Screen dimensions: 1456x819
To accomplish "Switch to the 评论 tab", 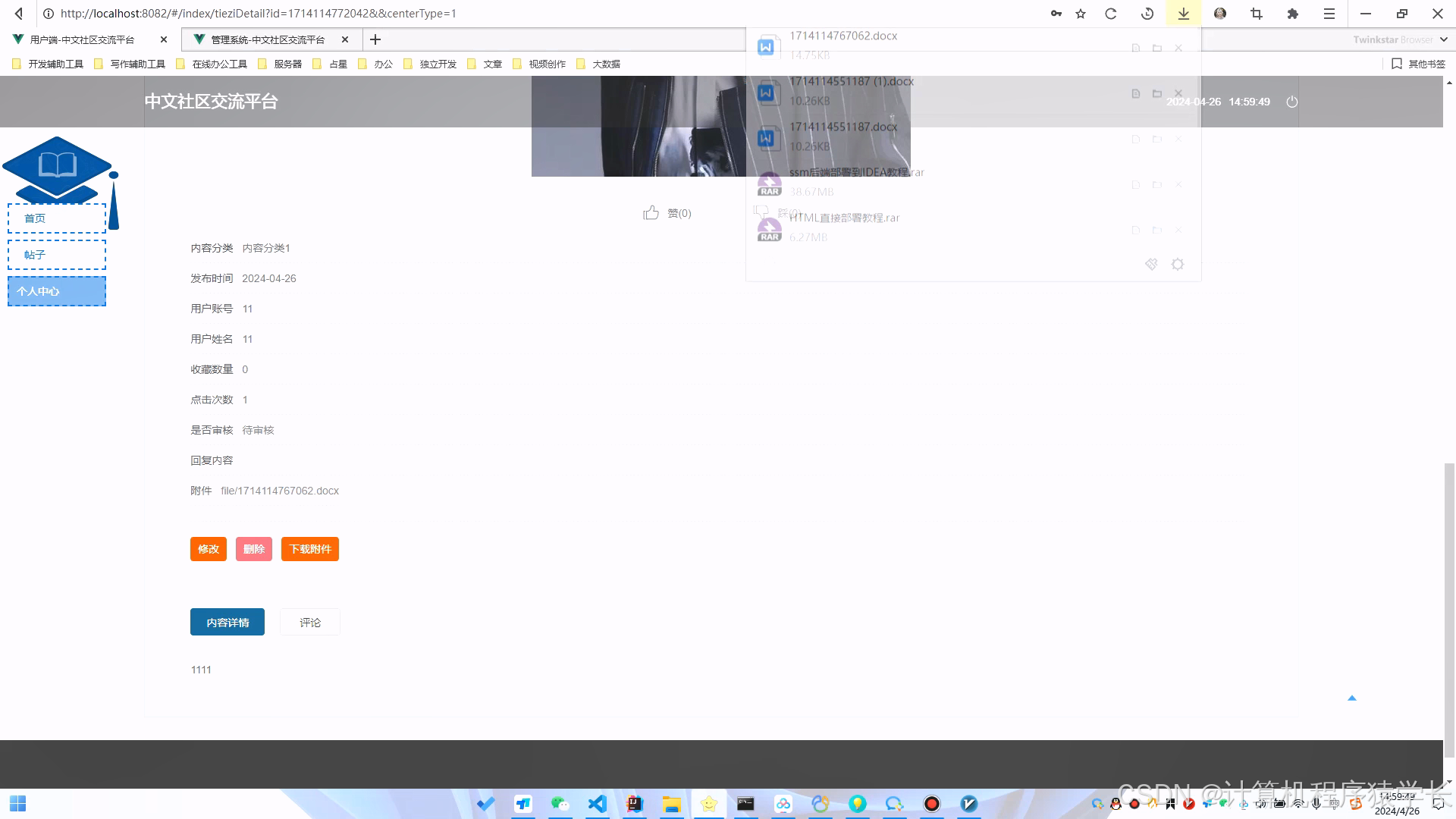I will point(309,623).
